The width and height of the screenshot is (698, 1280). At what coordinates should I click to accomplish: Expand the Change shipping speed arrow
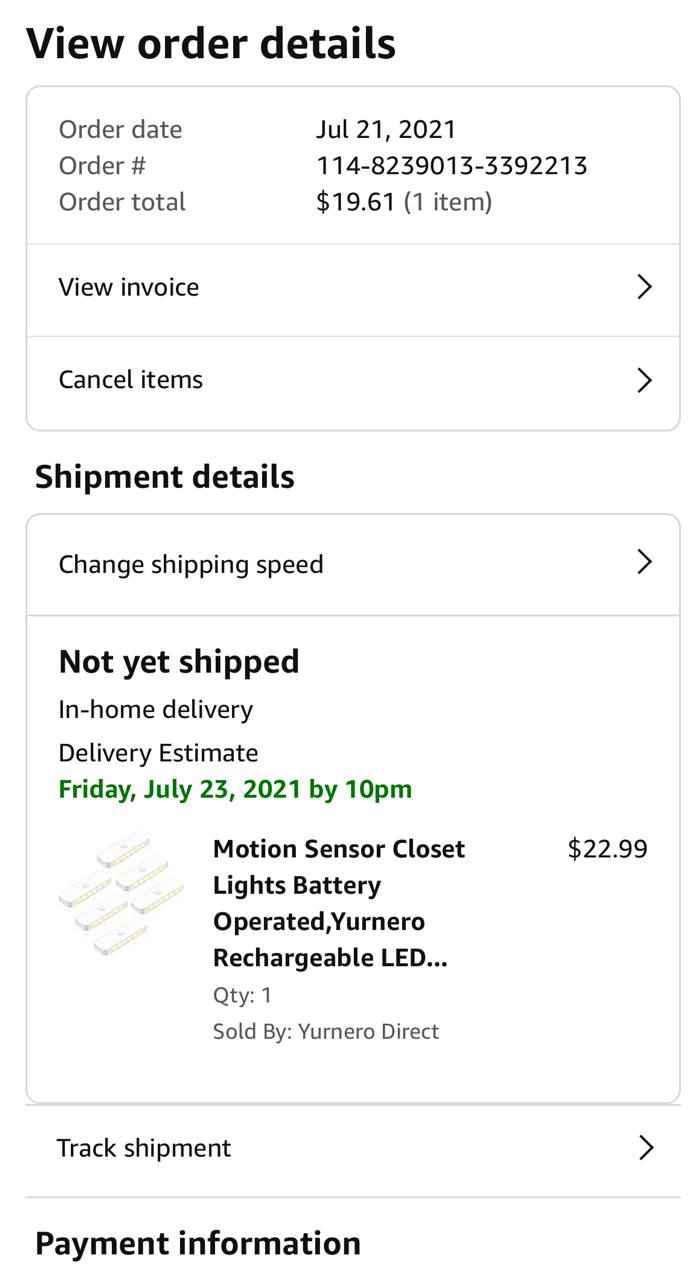point(644,563)
